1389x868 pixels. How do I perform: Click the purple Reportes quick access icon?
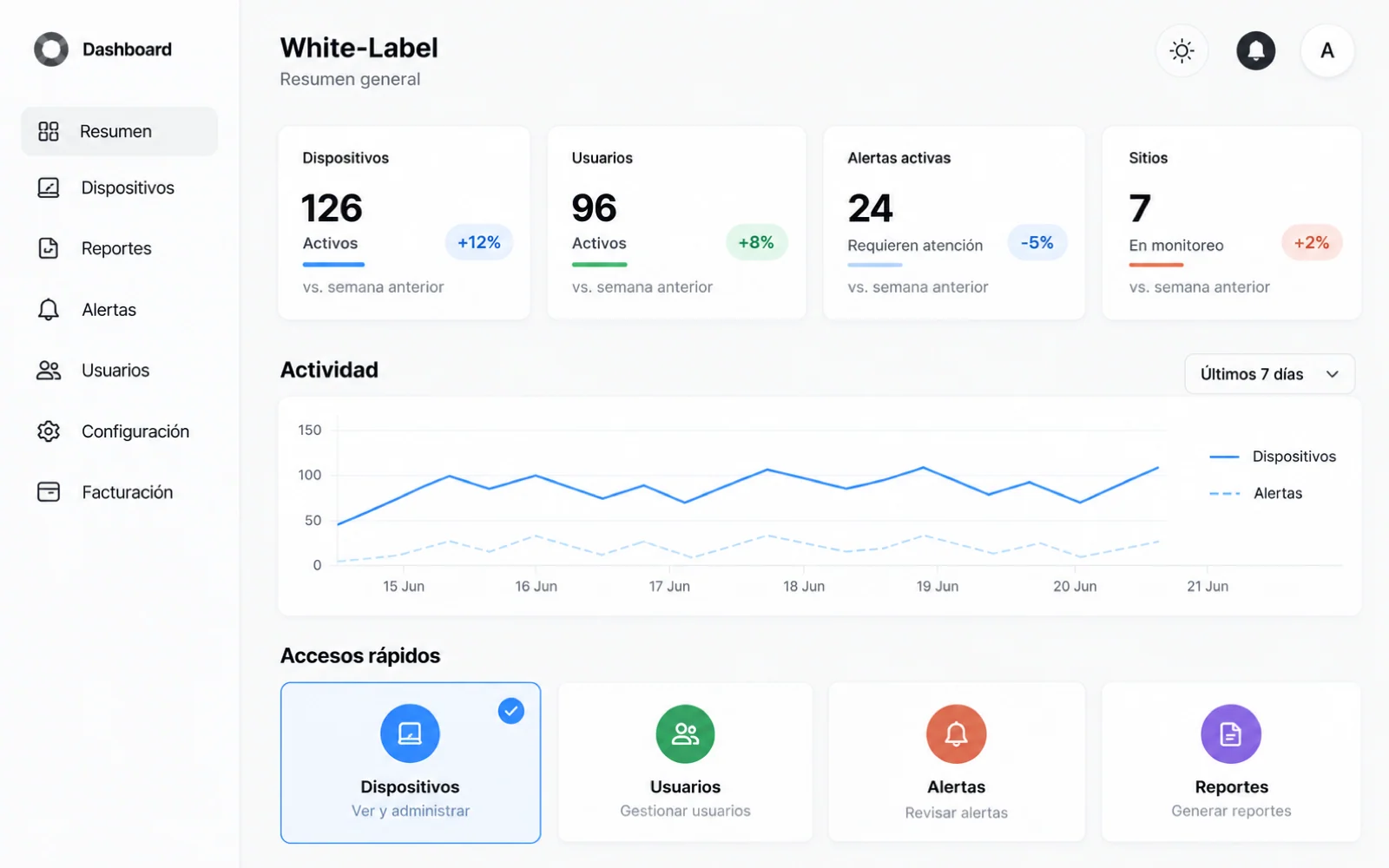[x=1231, y=733]
